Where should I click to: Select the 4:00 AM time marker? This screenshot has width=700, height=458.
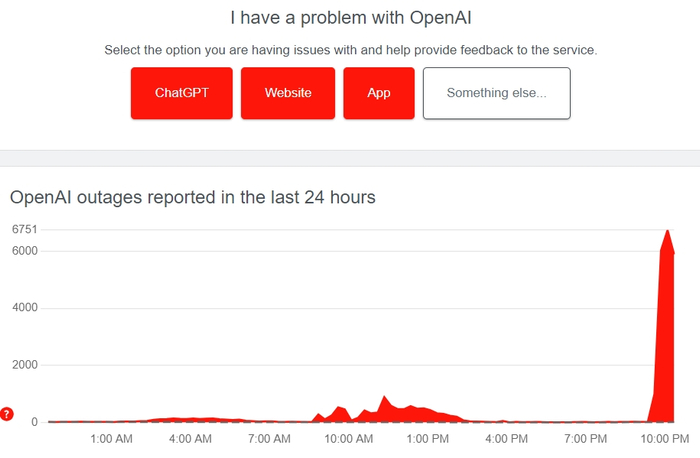190,439
